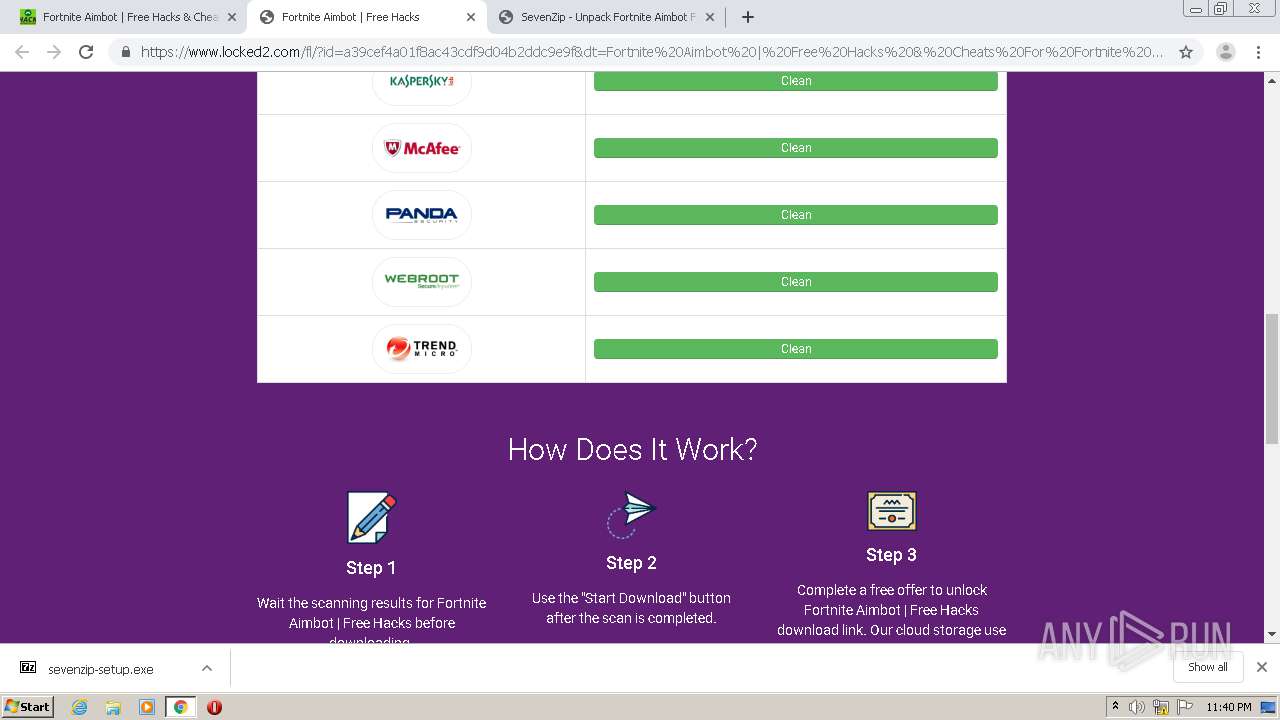
Task: Show hidden system tray icons
Action: tap(1115, 707)
